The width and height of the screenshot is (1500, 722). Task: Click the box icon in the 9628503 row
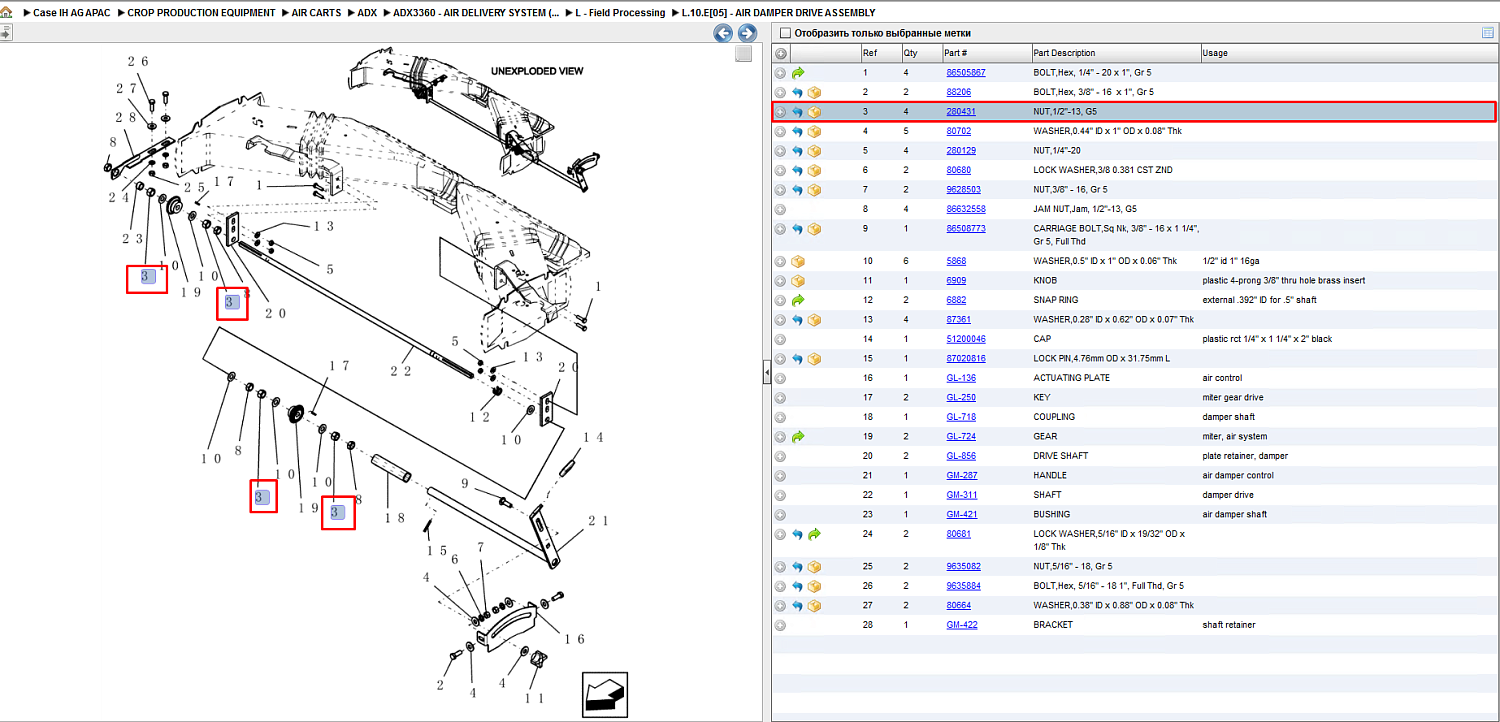click(814, 190)
